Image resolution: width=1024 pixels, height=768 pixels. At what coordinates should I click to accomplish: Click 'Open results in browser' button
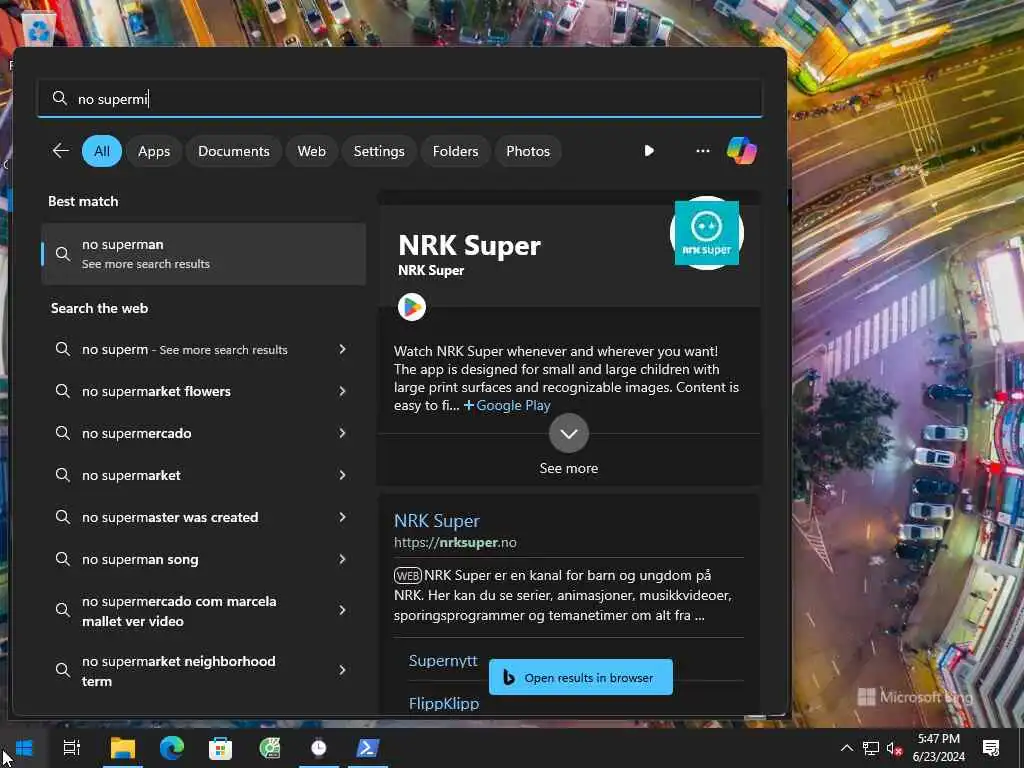pyautogui.click(x=581, y=677)
